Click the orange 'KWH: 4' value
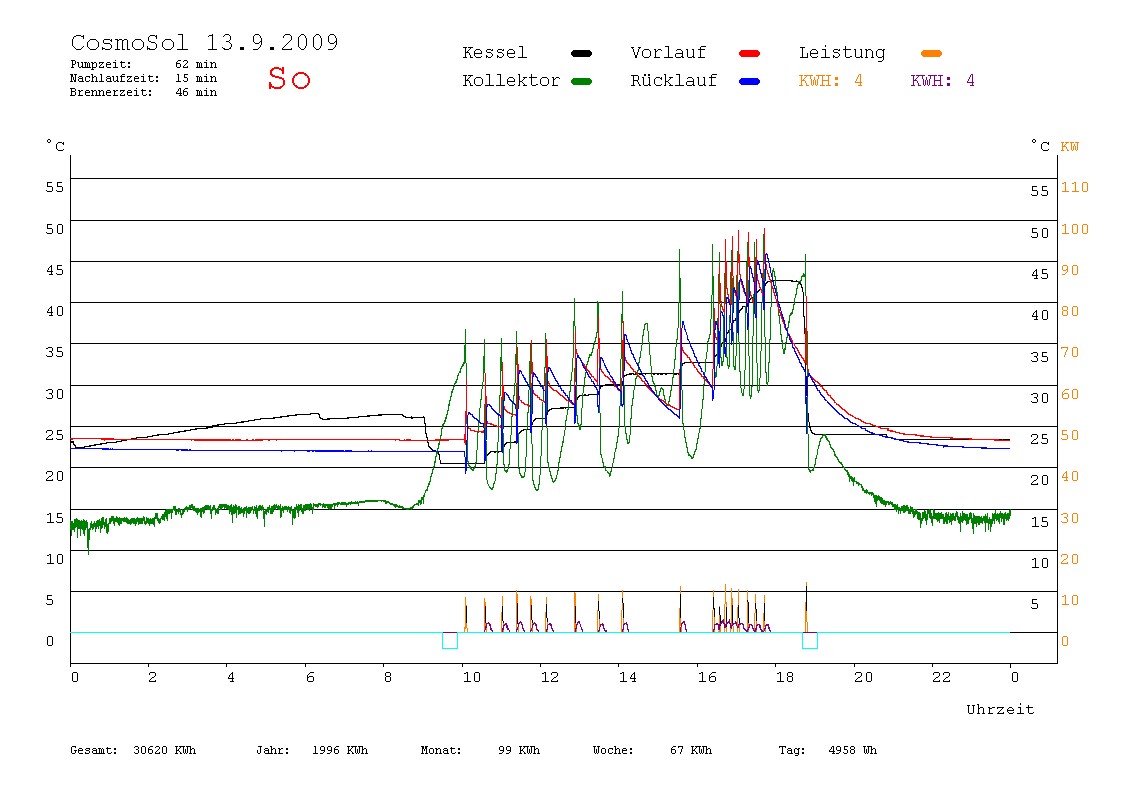 pyautogui.click(x=830, y=81)
